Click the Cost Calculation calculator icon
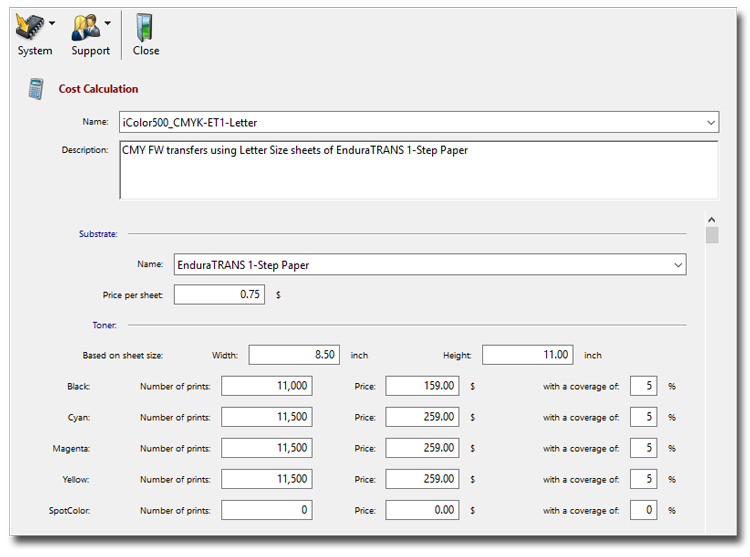Image resolution: width=750 pixels, height=557 pixels. (x=36, y=88)
